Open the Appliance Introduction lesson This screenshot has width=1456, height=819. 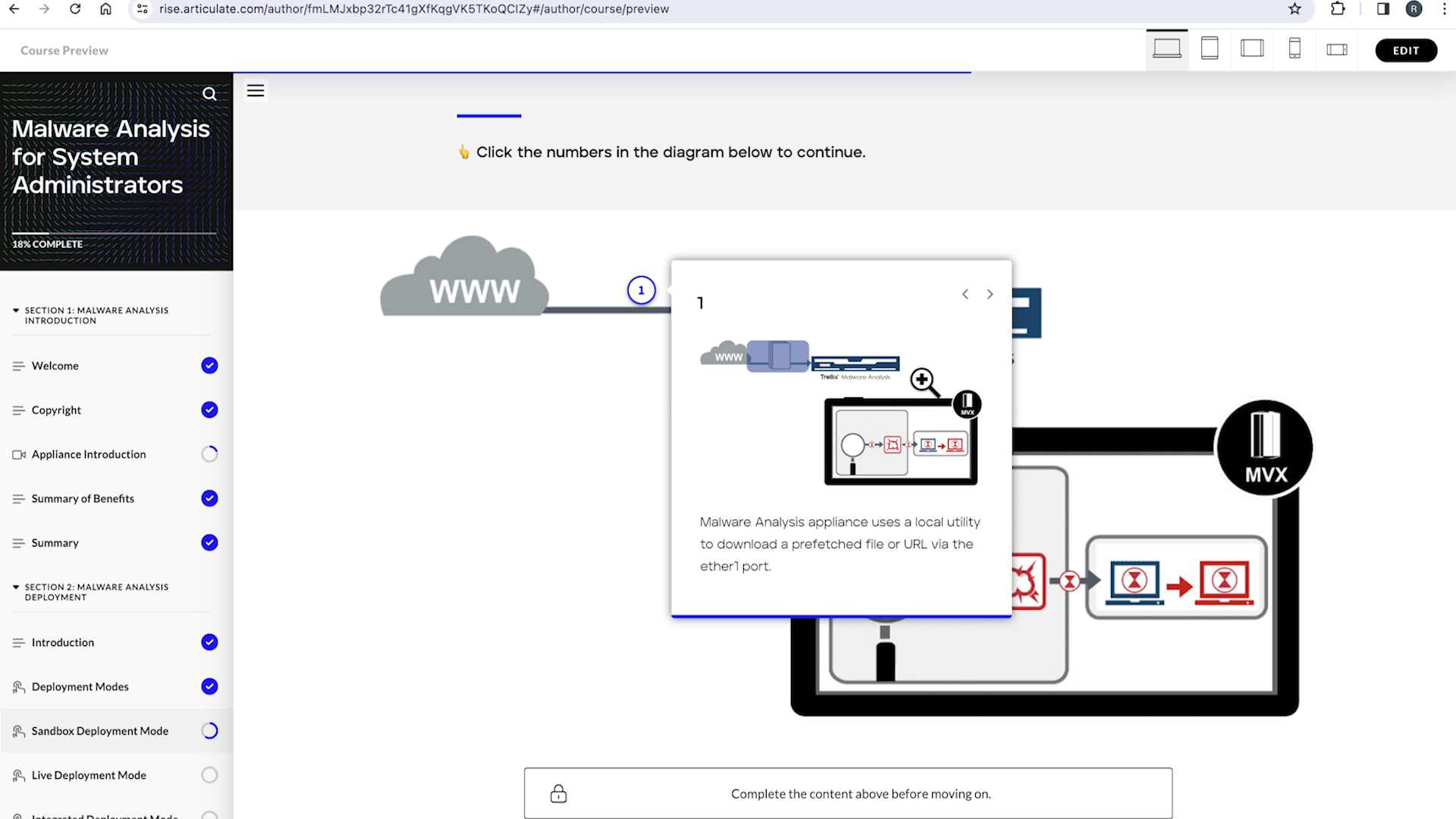coord(89,454)
